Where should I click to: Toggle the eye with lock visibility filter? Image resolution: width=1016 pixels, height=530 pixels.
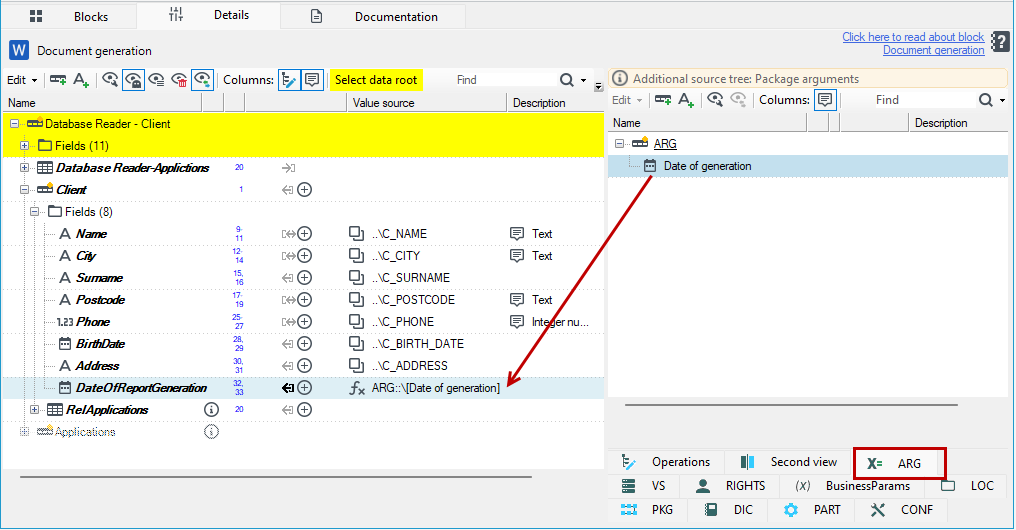point(133,80)
